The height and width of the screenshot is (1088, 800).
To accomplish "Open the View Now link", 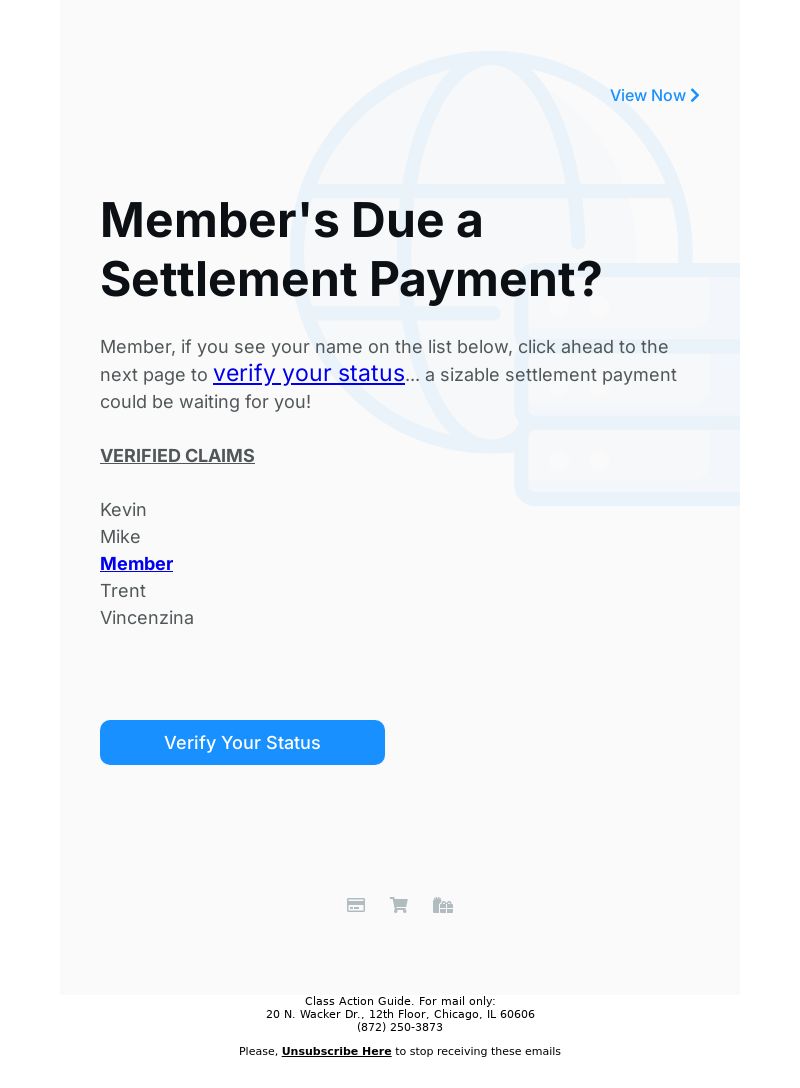I will coord(654,95).
